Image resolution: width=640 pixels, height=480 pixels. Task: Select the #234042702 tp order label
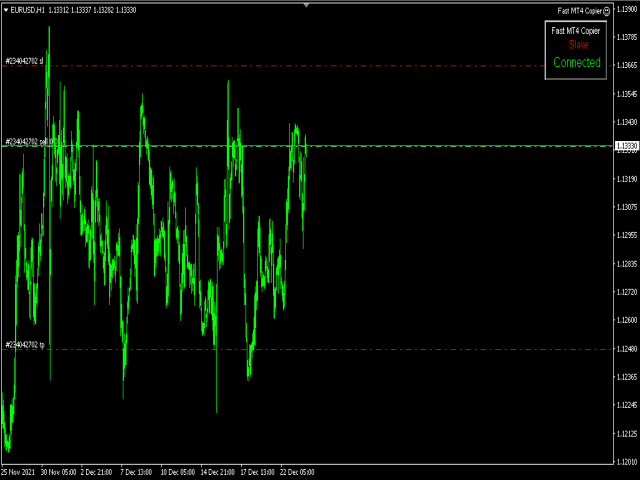(x=25, y=345)
